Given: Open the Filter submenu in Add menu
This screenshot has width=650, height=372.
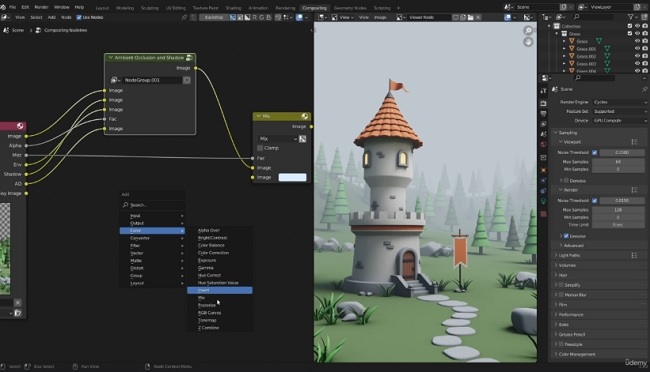Looking at the screenshot, I should pos(152,246).
